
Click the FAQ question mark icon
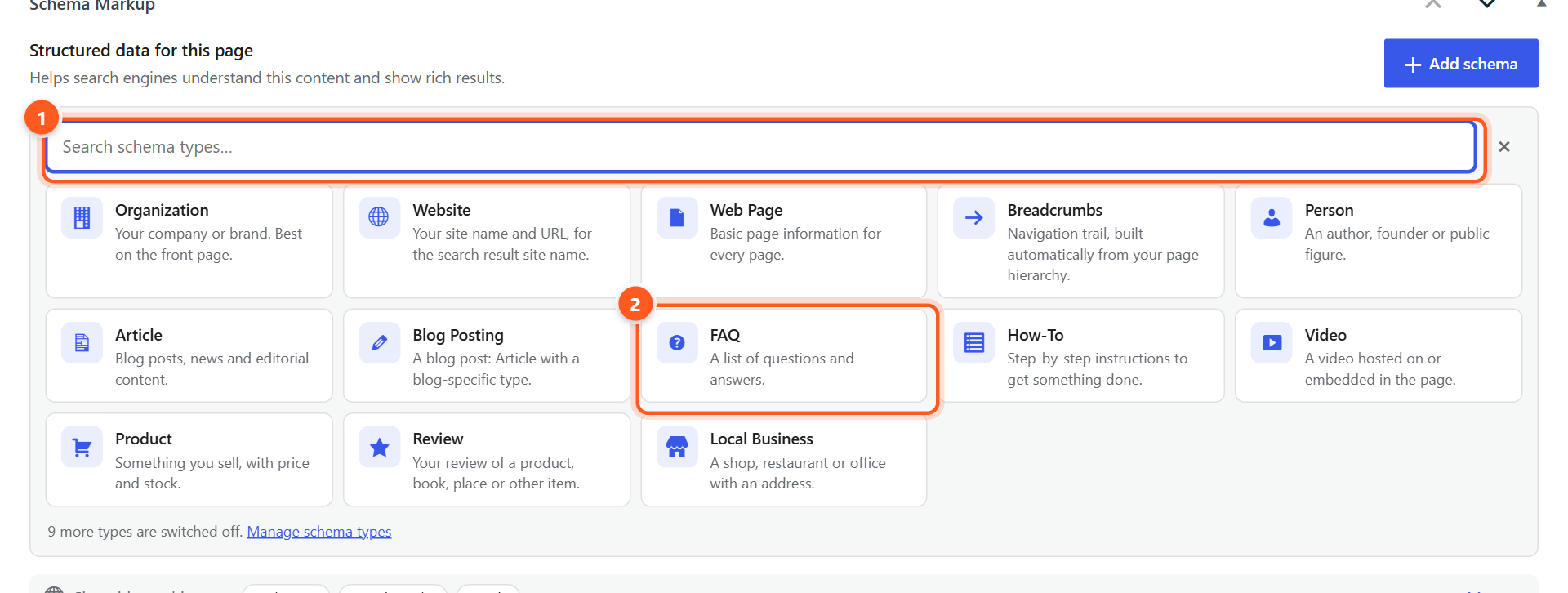[x=677, y=342]
